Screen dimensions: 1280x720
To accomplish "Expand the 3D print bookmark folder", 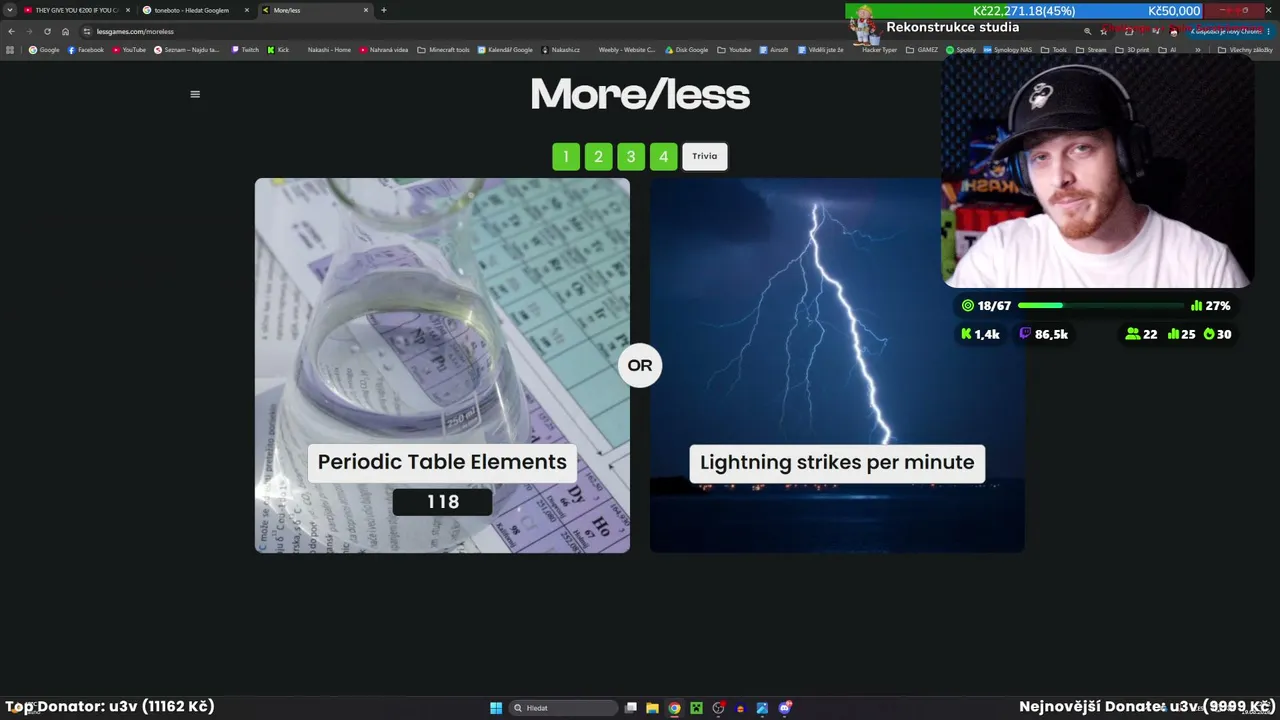I will tap(1132, 50).
